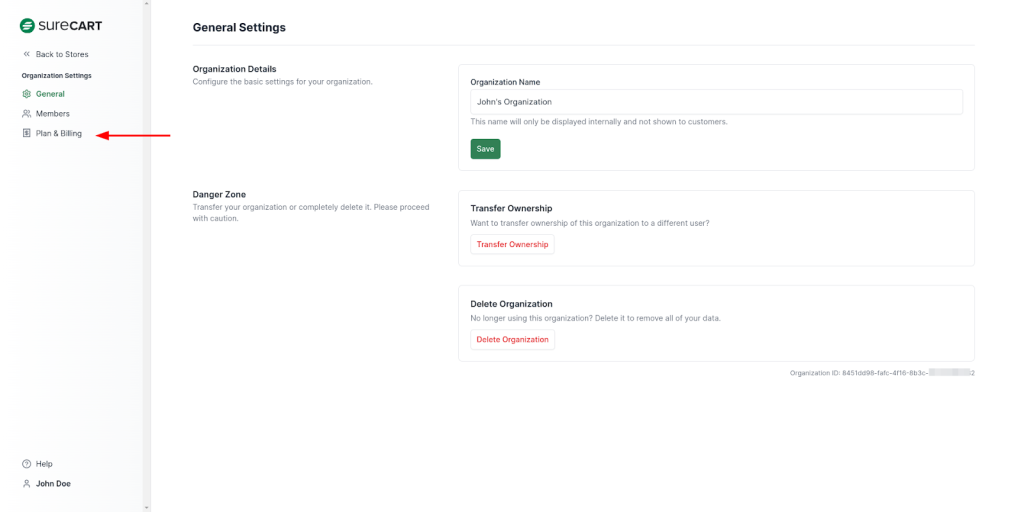Click the SureCart logo icon
The width and height of the screenshot is (1024, 512).
(x=27, y=25)
